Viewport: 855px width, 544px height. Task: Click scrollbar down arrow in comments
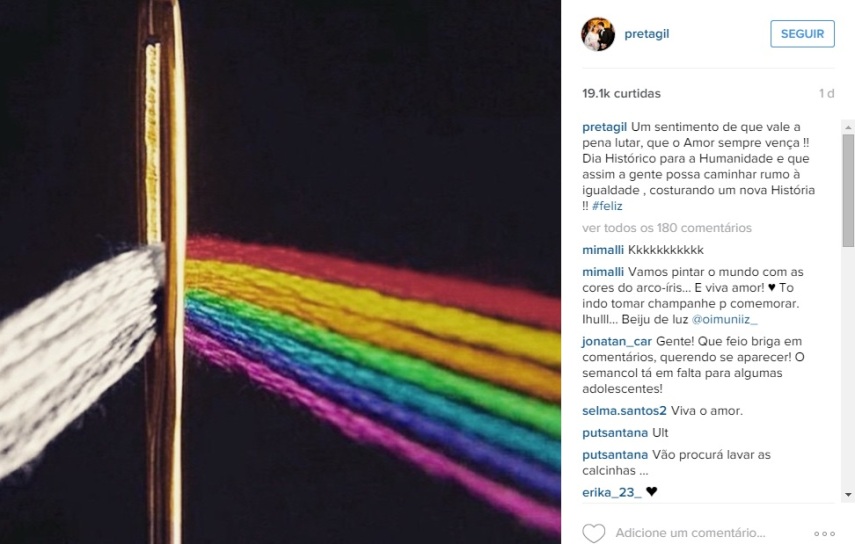tap(848, 495)
